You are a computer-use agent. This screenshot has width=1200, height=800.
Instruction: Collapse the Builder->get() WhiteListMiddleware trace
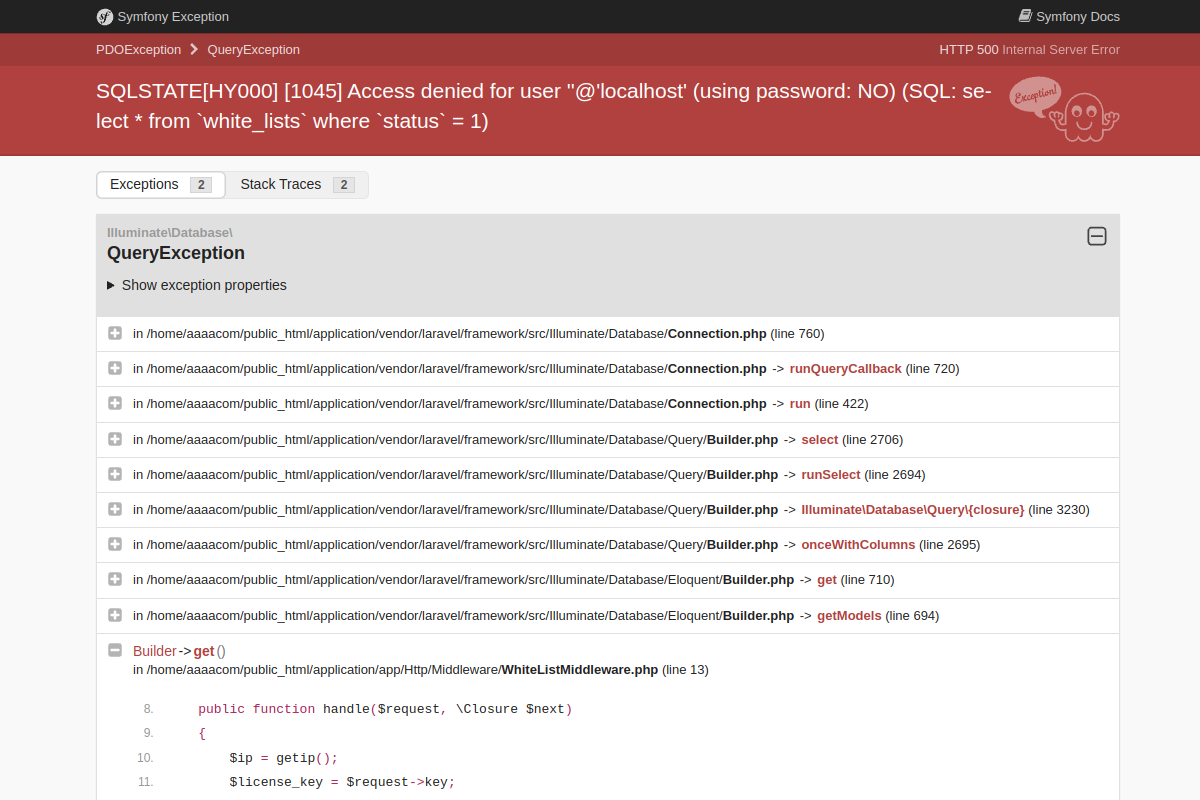point(115,650)
